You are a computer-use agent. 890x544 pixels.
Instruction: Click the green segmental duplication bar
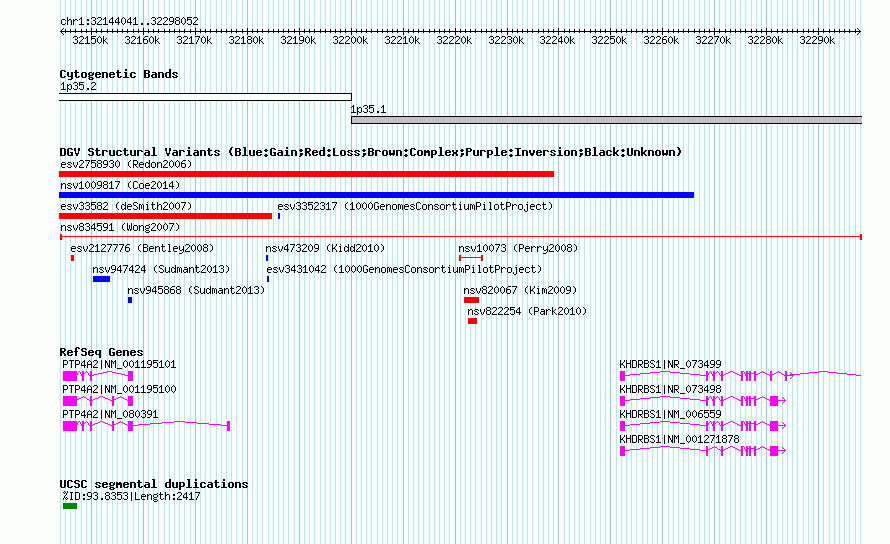pos(70,506)
